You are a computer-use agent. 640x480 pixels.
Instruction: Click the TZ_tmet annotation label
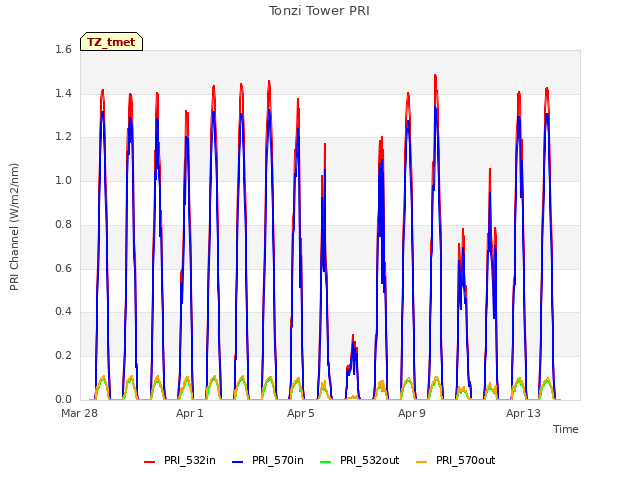click(x=111, y=42)
